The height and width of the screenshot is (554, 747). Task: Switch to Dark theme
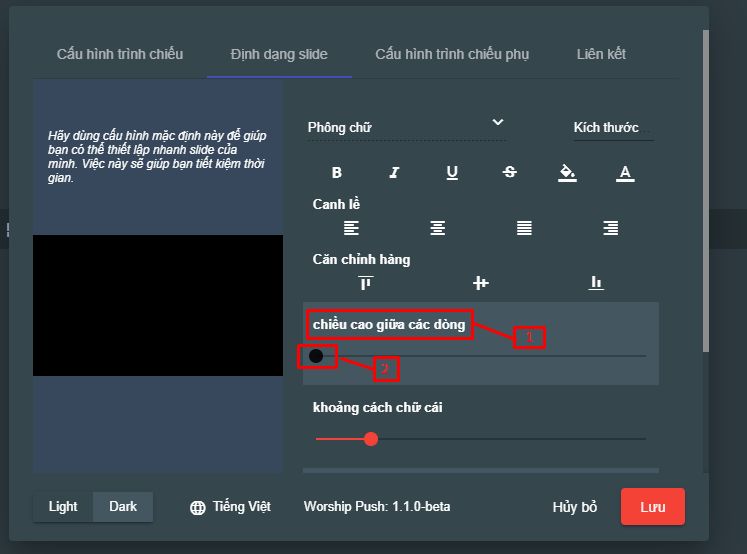123,507
